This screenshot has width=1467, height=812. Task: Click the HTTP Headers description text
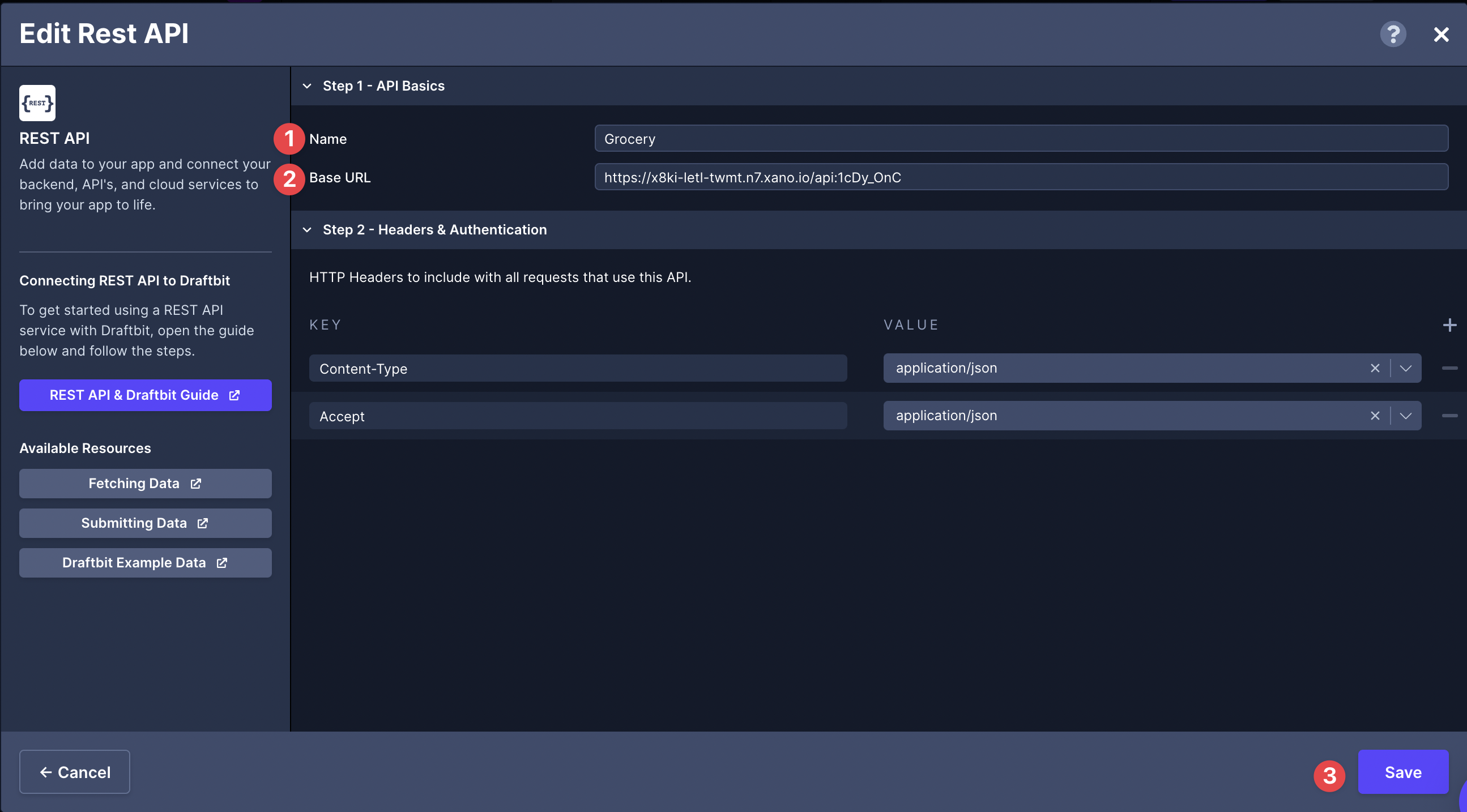(500, 277)
